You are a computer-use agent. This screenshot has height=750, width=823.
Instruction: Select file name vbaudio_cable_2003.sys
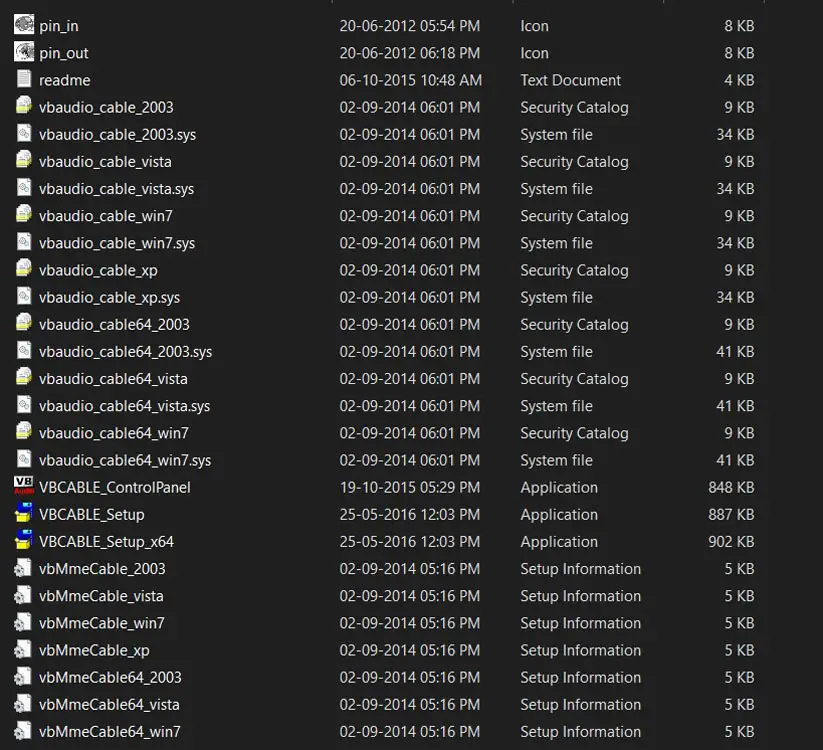(118, 134)
